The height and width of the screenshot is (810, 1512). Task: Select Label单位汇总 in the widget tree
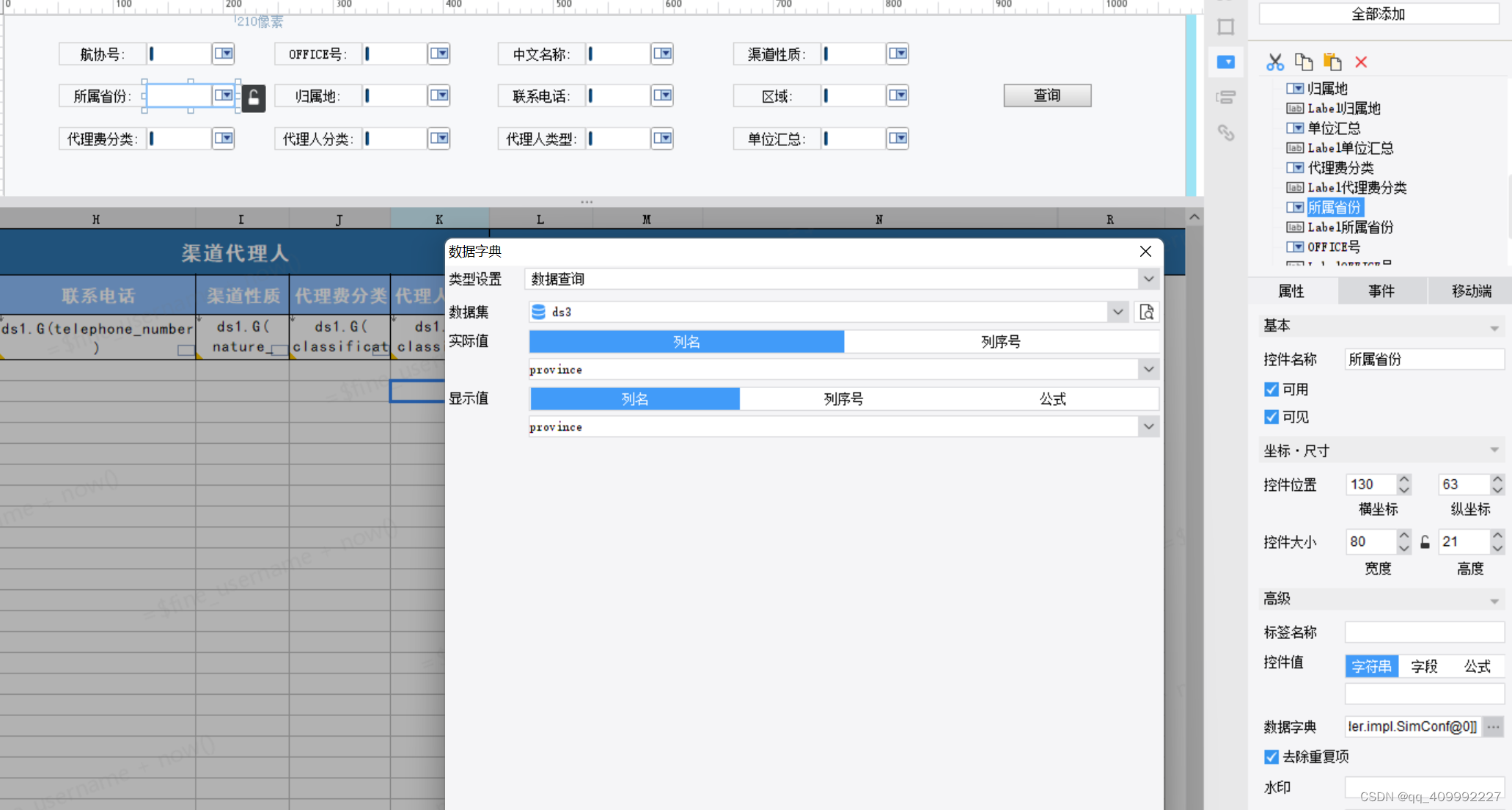coord(1350,148)
